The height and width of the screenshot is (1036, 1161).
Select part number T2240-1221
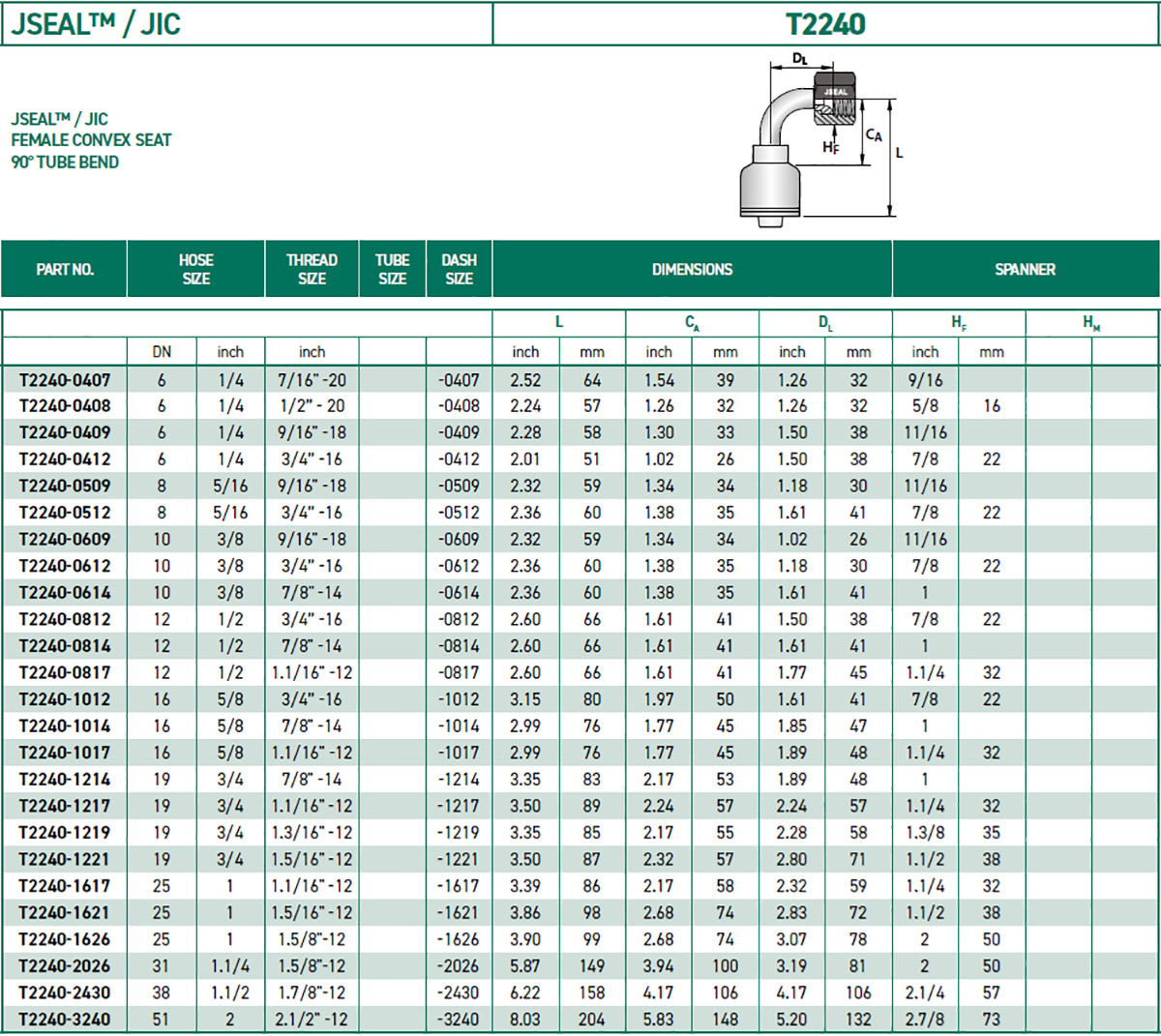pyautogui.click(x=65, y=859)
